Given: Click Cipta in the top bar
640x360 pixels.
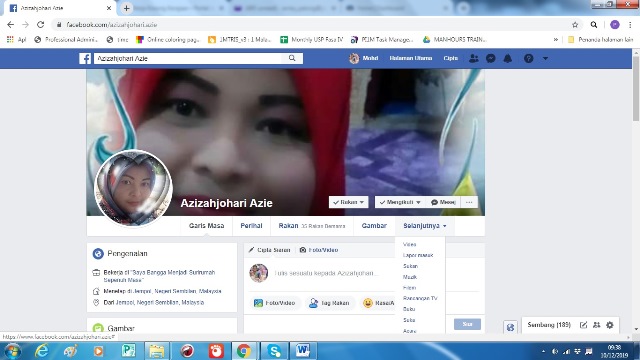Looking at the screenshot, I should 451,58.
